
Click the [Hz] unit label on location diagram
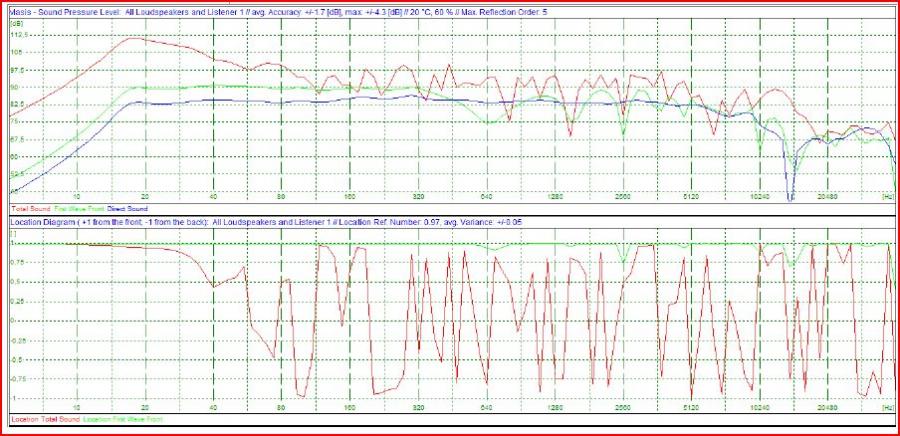pyautogui.click(x=888, y=407)
